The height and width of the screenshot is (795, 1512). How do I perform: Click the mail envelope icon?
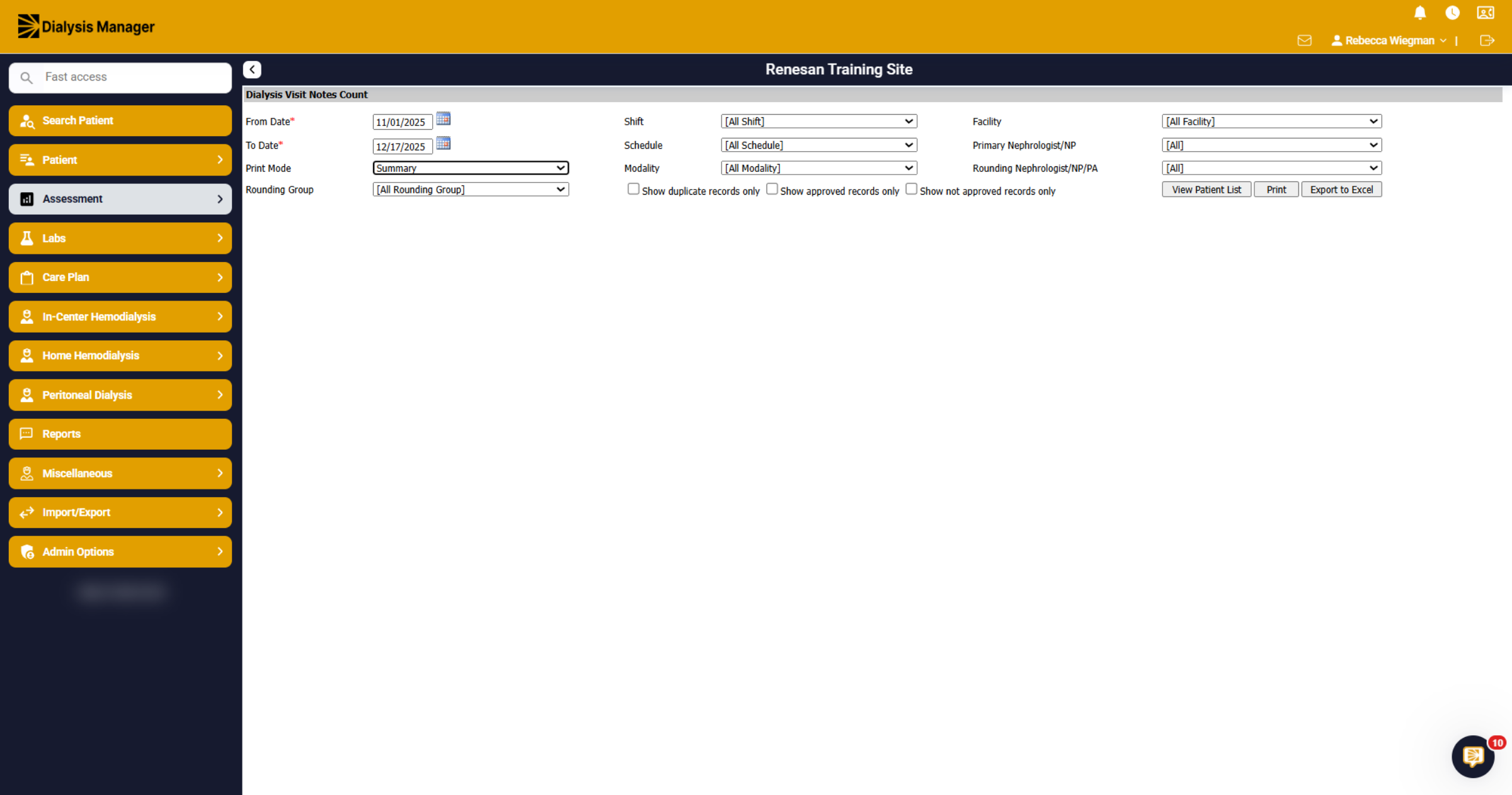(1305, 40)
